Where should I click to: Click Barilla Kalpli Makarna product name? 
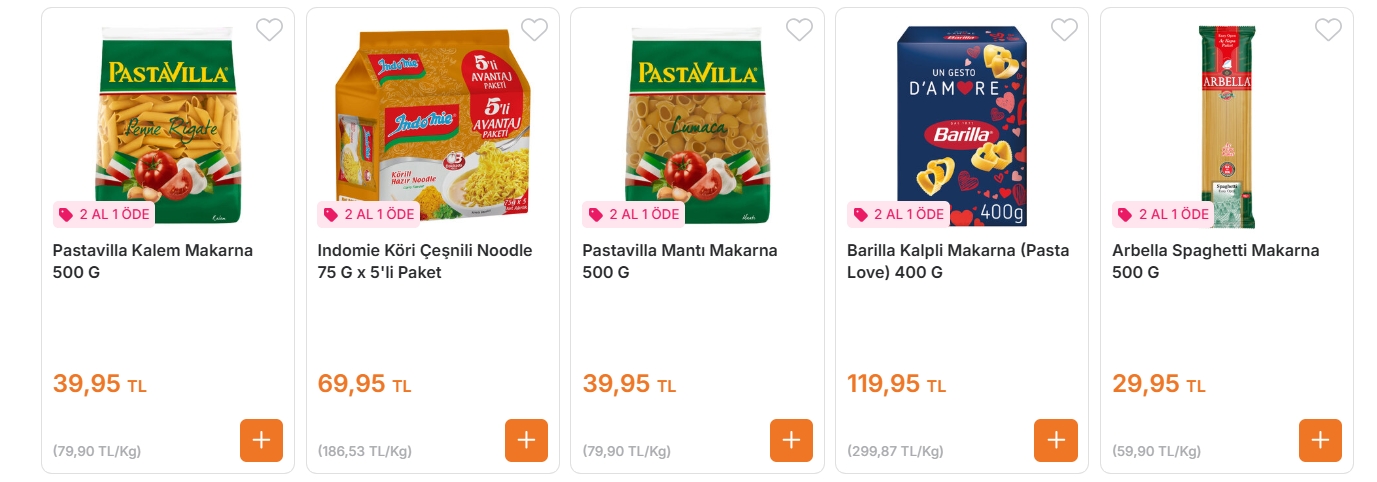coord(958,261)
